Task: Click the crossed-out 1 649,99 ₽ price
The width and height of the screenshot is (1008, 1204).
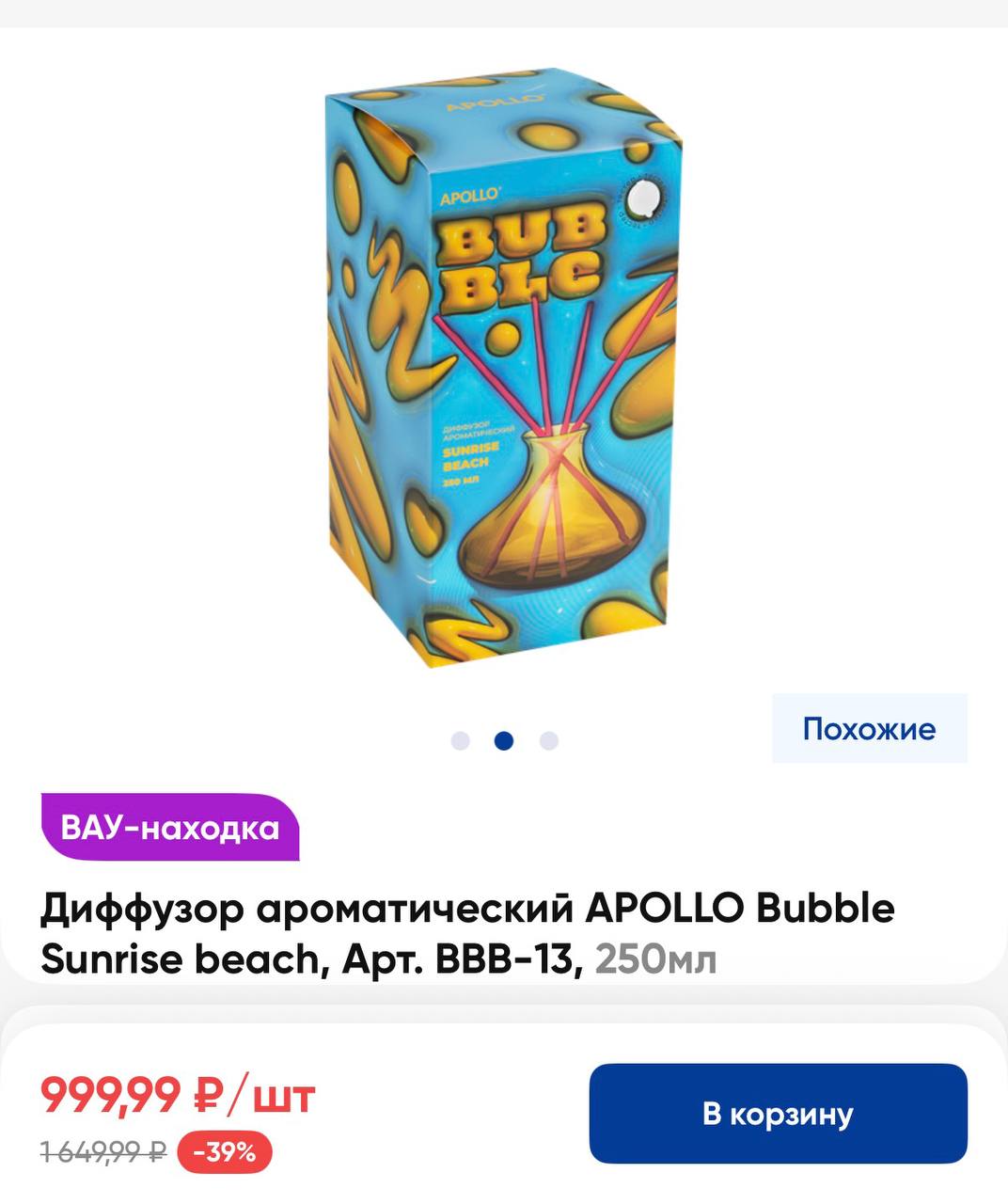Action: [103, 1150]
